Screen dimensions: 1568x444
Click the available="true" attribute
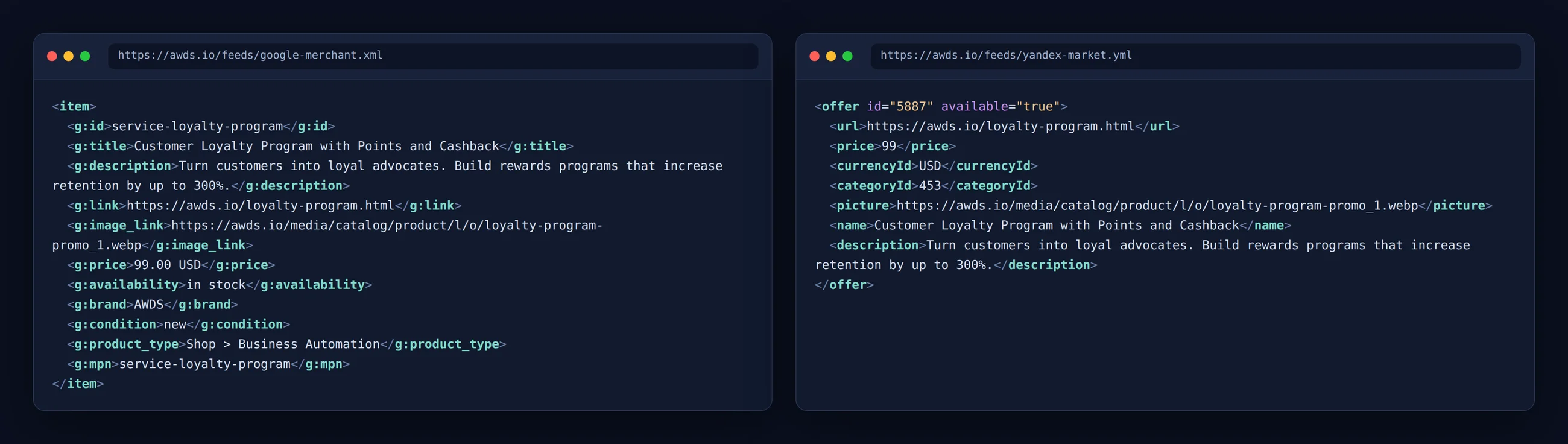pyautogui.click(x=1001, y=107)
